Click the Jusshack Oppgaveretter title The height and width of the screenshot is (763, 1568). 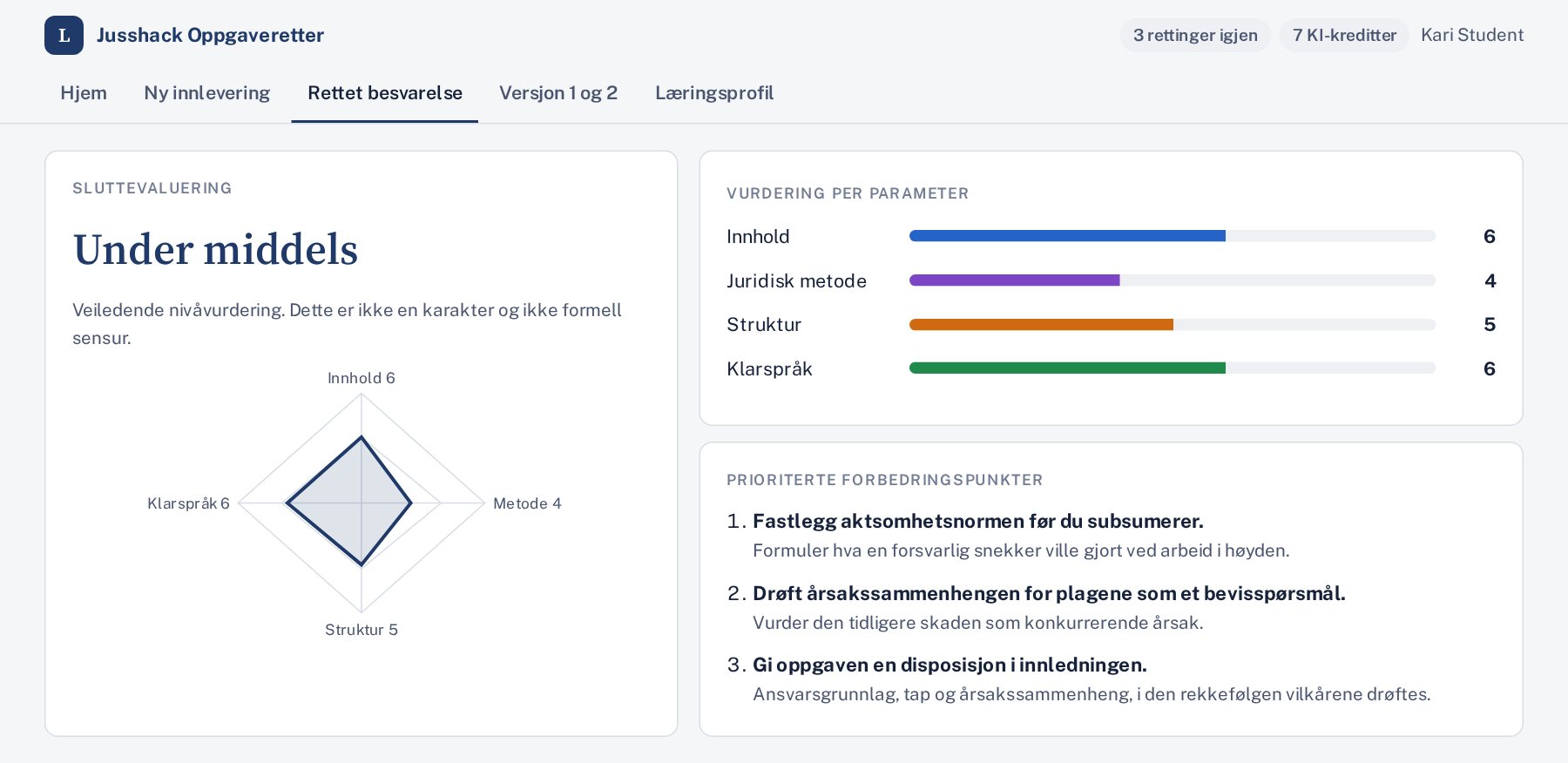point(210,36)
